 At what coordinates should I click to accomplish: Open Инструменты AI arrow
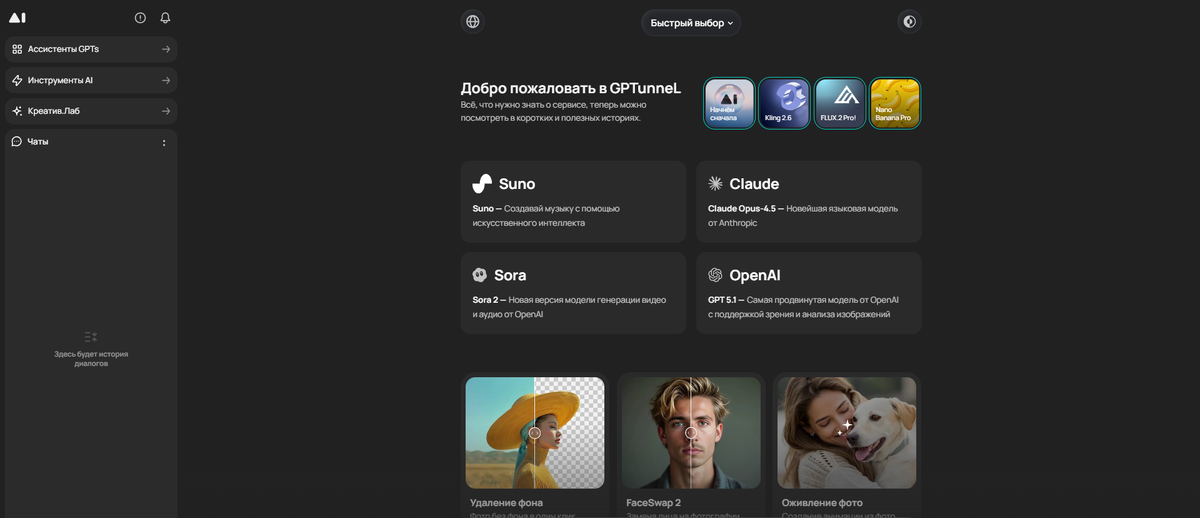tap(166, 80)
